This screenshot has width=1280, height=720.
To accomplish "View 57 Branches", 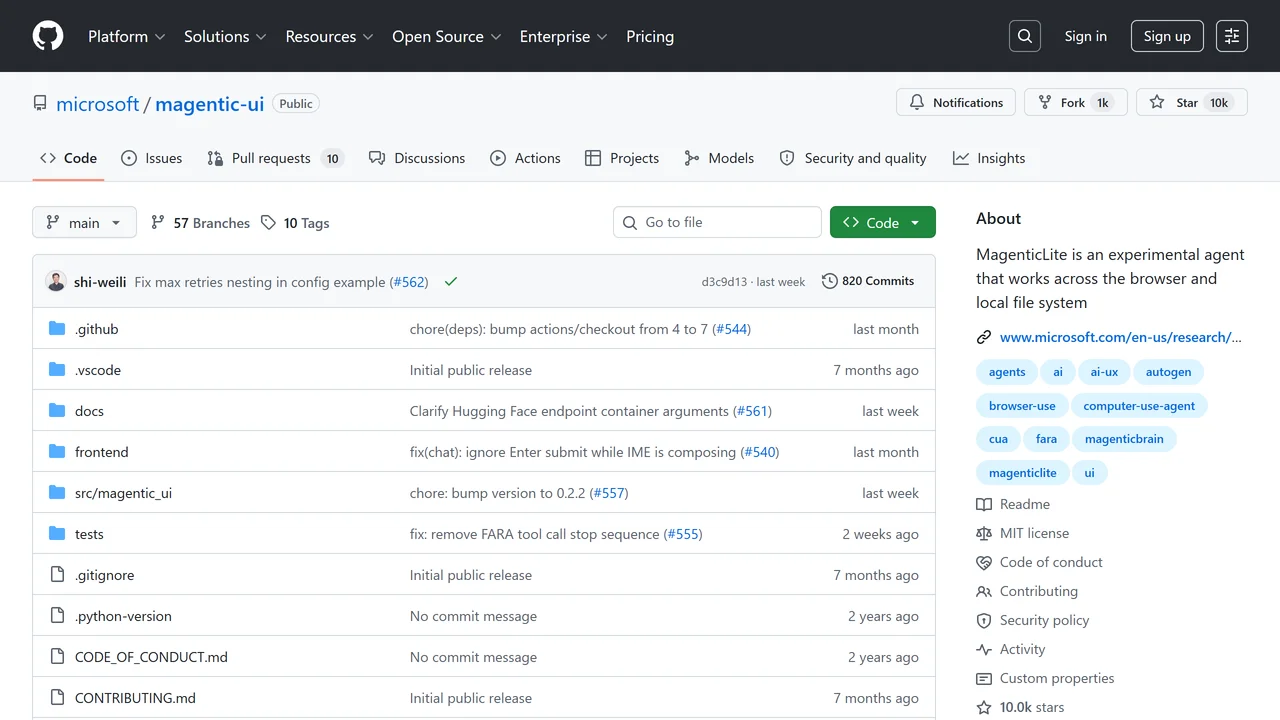I will 200,223.
